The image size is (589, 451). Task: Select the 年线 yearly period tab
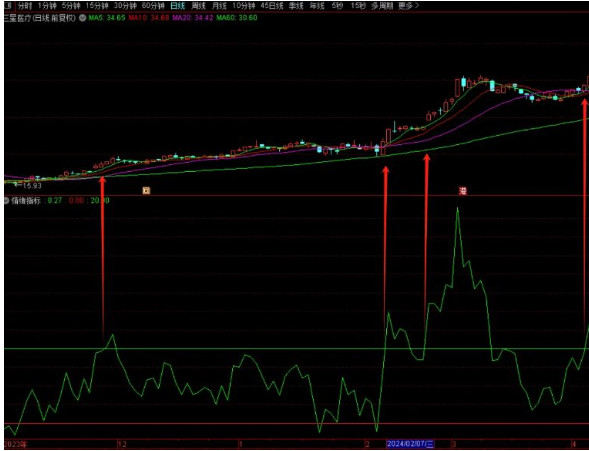point(317,6)
